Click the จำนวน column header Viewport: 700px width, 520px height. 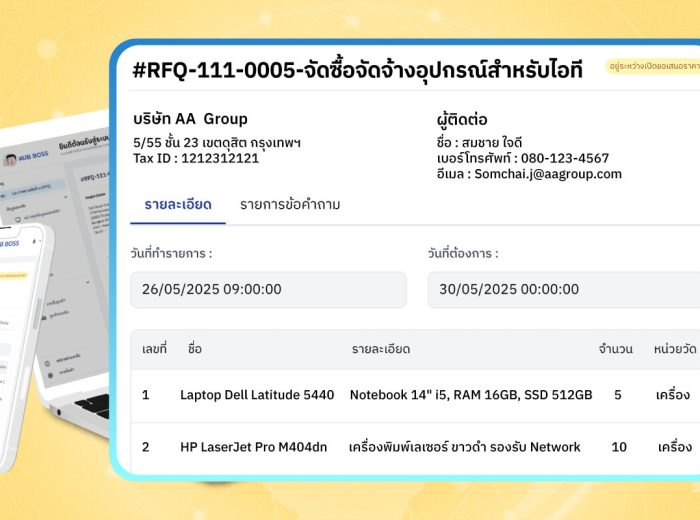pyautogui.click(x=616, y=349)
